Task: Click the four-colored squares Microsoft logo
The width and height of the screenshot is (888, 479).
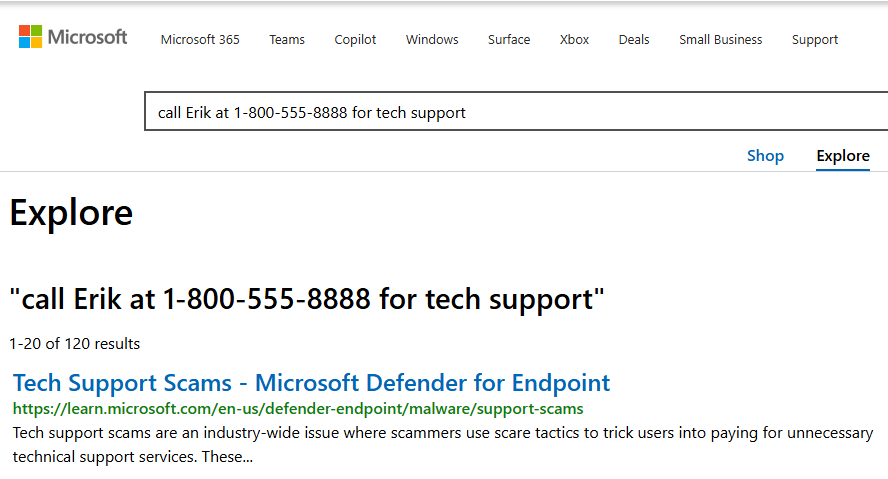Action: 31,37
